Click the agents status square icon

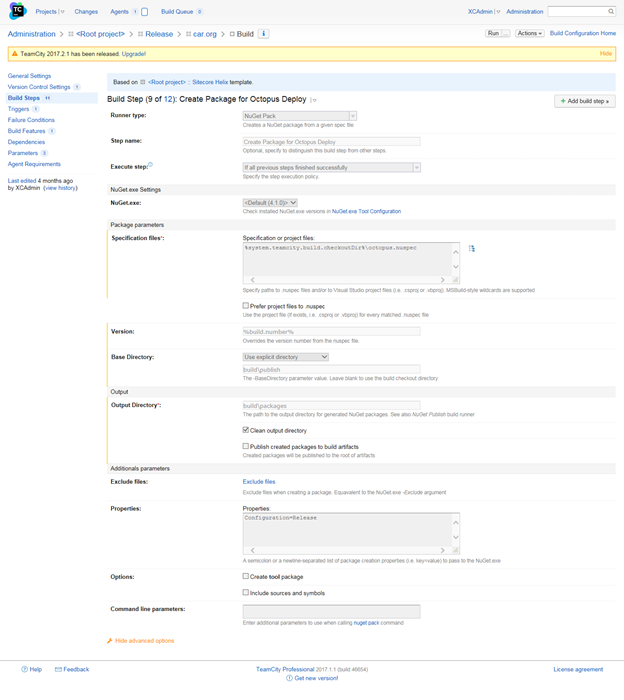tap(144, 12)
